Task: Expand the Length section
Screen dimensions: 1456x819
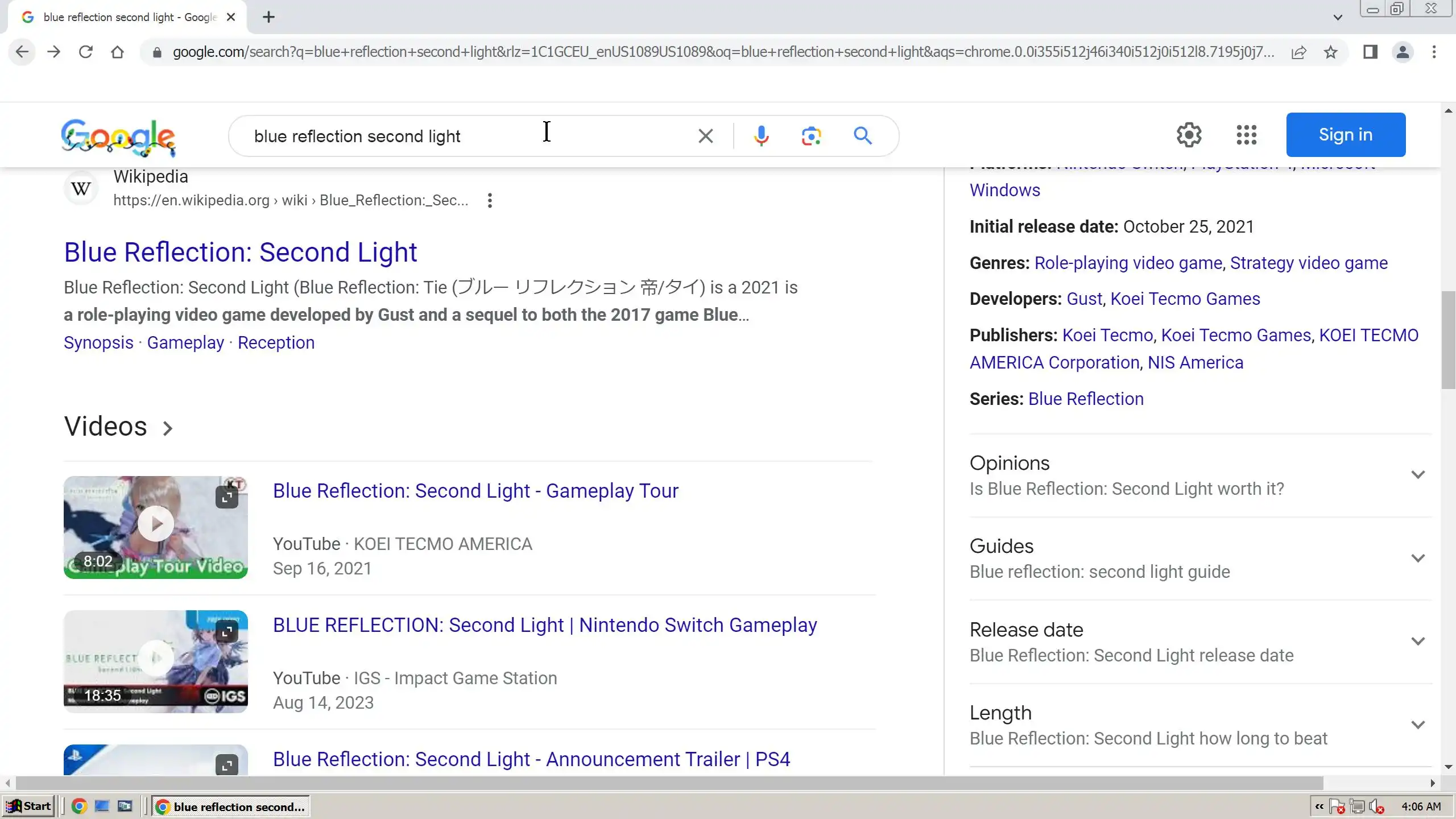Action: [x=1417, y=725]
